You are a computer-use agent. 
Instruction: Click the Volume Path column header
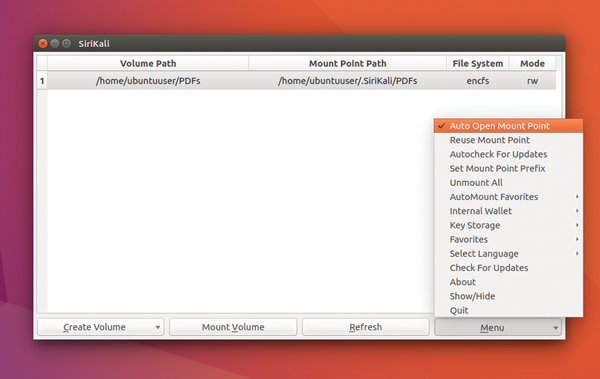tap(148, 63)
